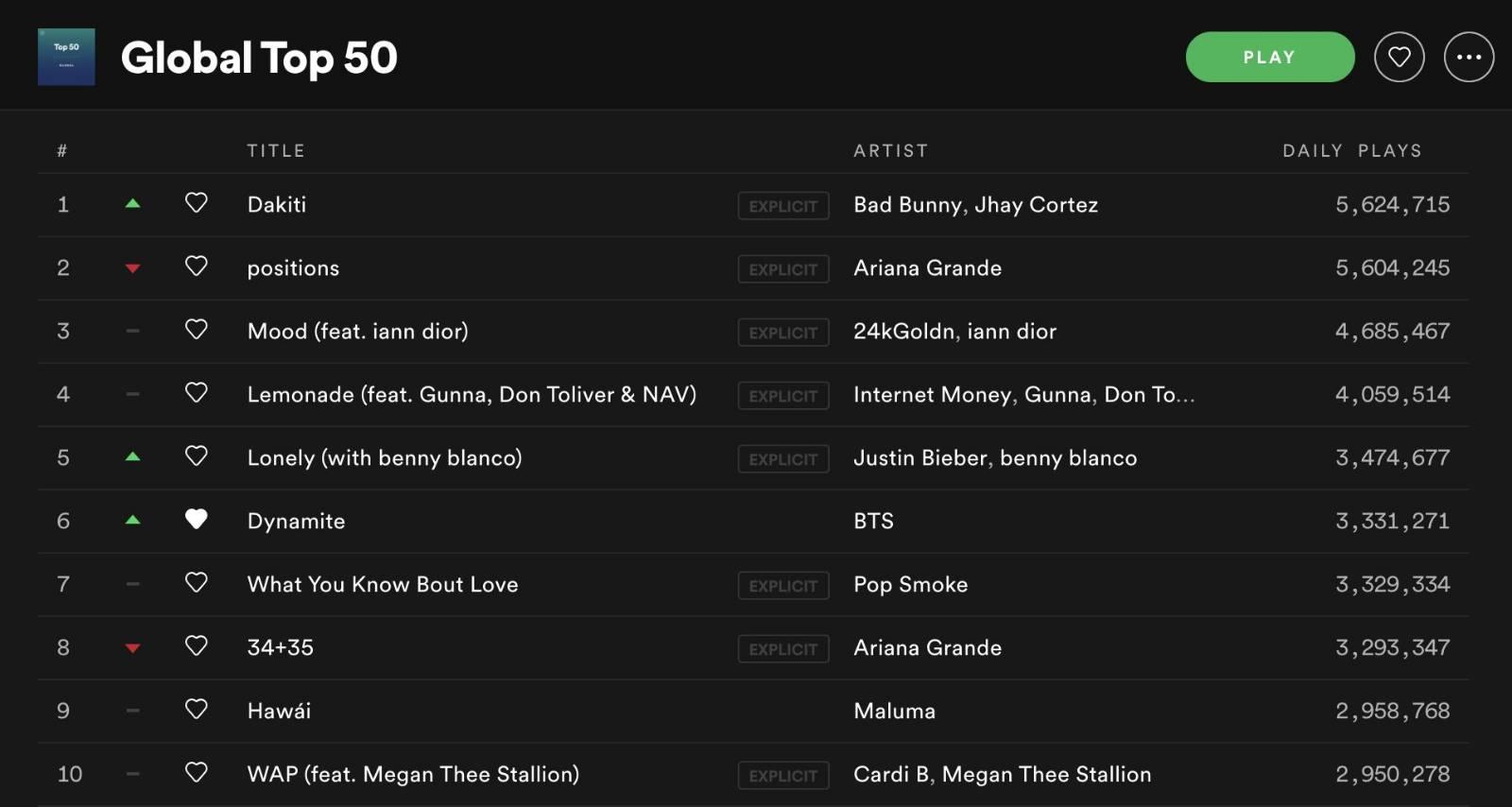This screenshot has height=807, width=1512.
Task: Toggle like on What You Know Bout Love
Action: coord(196,583)
